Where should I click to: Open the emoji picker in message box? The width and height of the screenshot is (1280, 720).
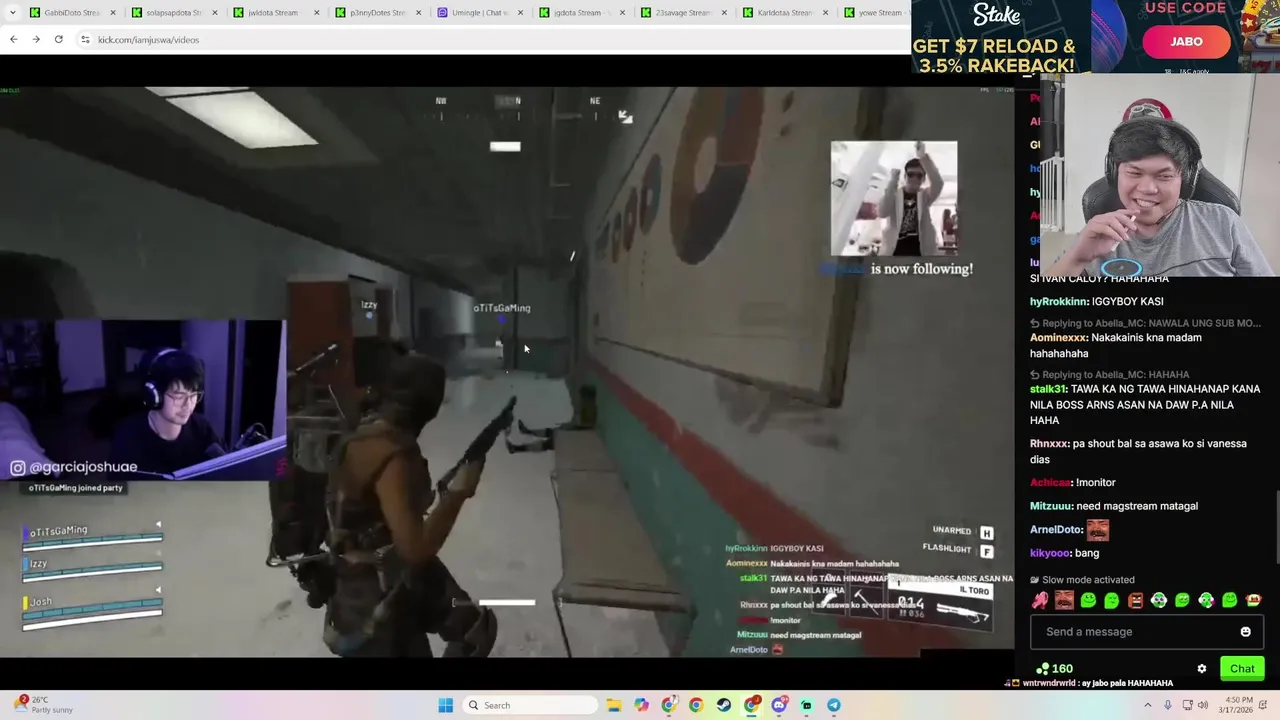coord(1245,632)
